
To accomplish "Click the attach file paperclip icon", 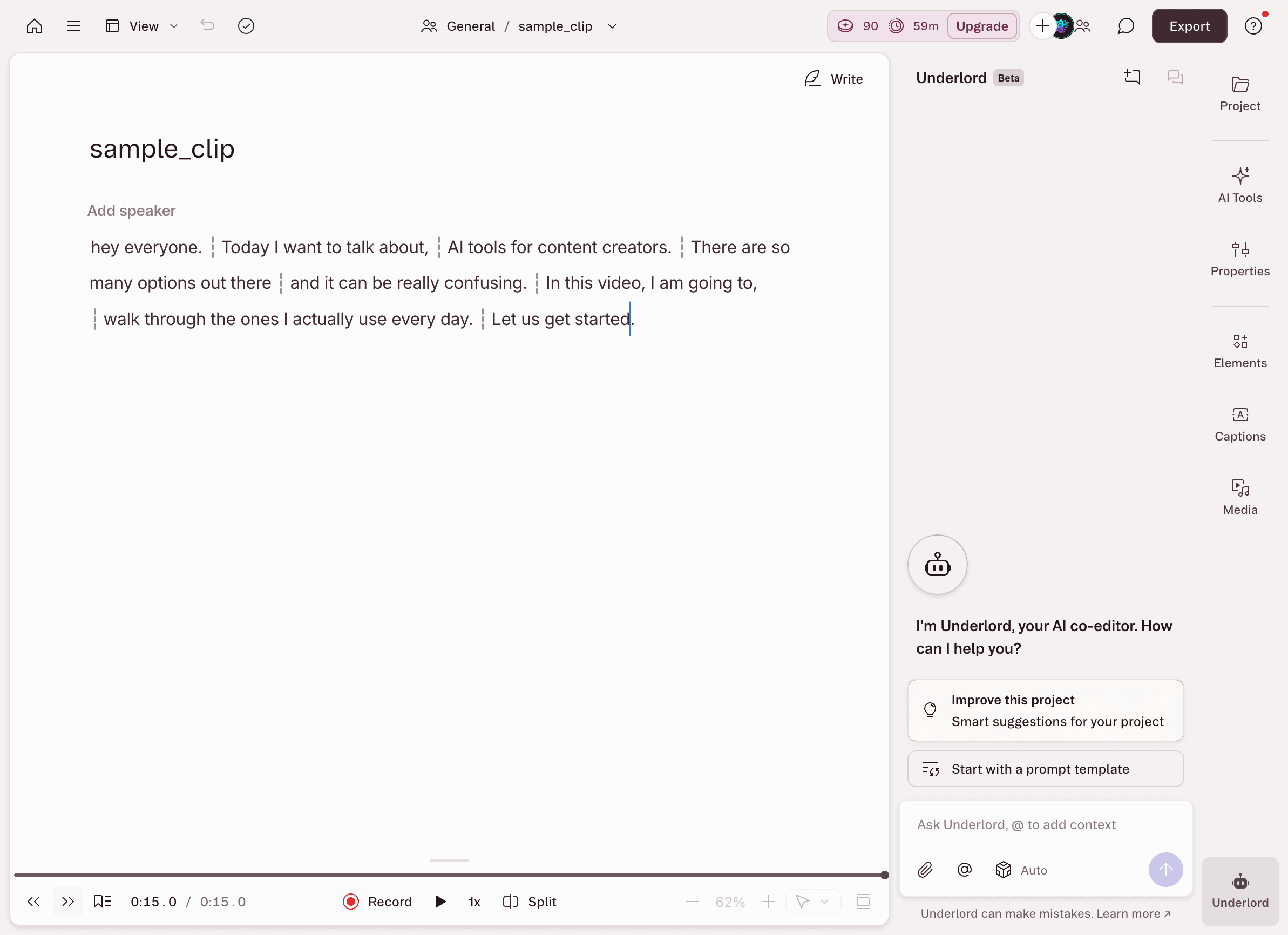I will [925, 870].
